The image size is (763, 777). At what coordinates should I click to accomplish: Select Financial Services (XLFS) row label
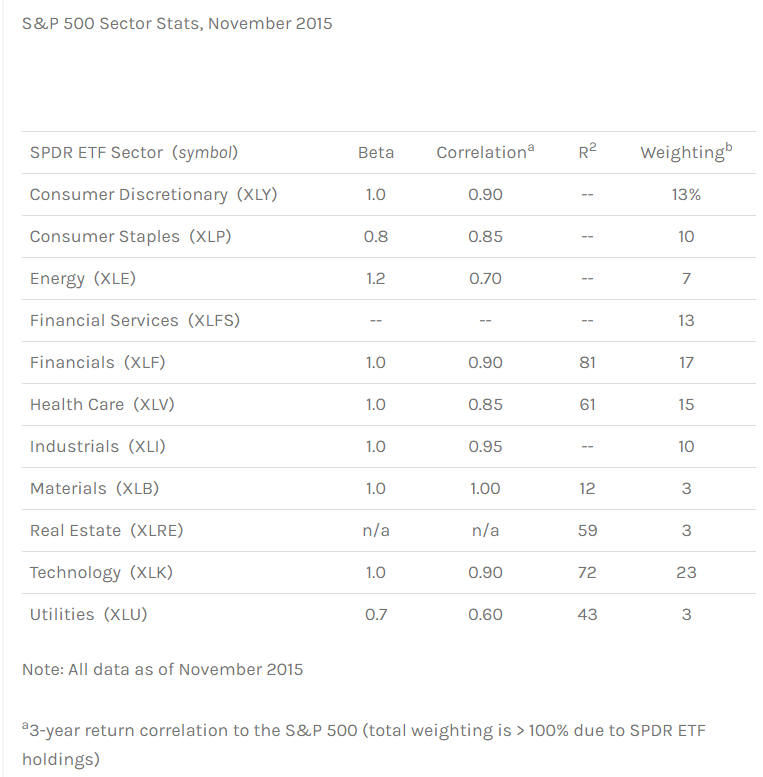point(135,321)
